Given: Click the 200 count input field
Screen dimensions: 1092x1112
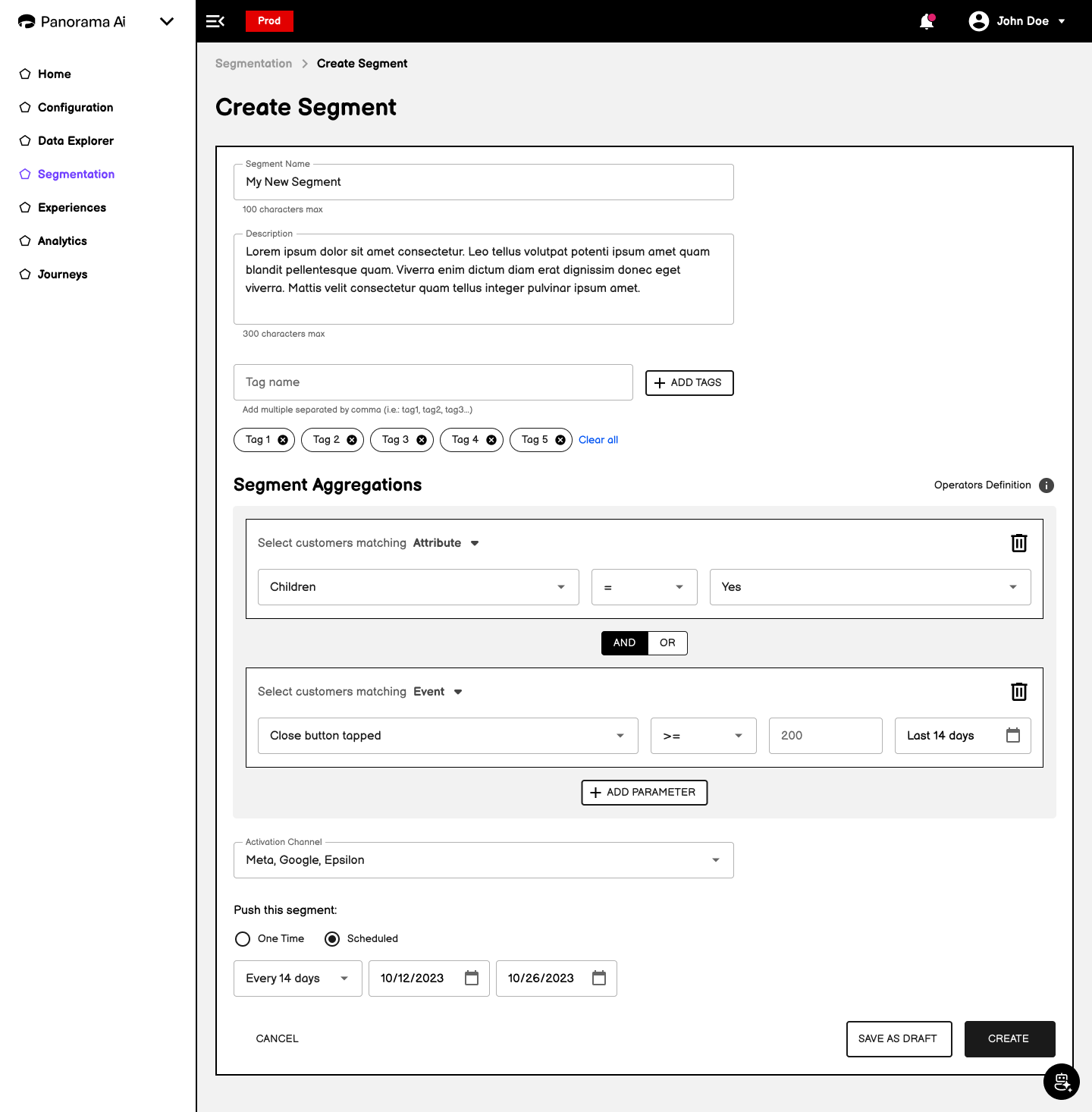Looking at the screenshot, I should coord(826,736).
